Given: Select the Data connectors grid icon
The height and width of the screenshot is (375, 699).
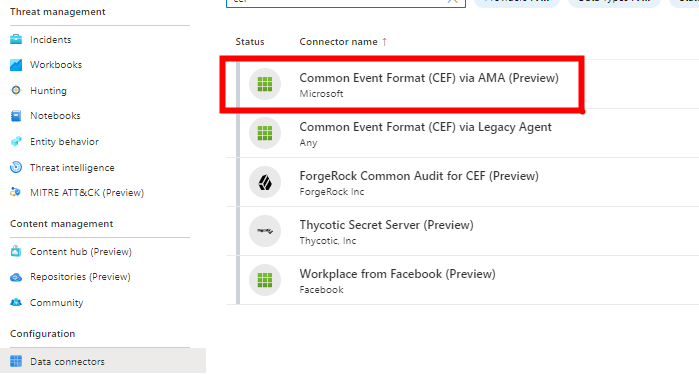Looking at the screenshot, I should [16, 361].
